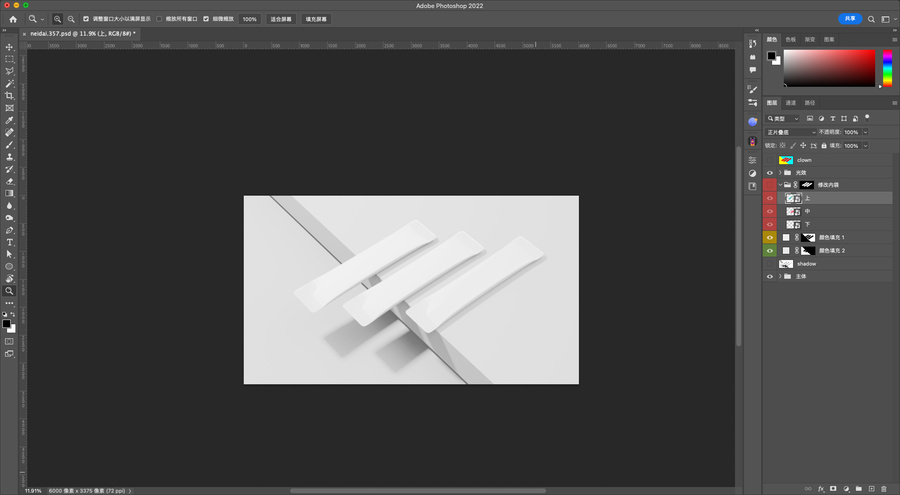Select the Frame tool
900x495 pixels.
pyautogui.click(x=9, y=108)
